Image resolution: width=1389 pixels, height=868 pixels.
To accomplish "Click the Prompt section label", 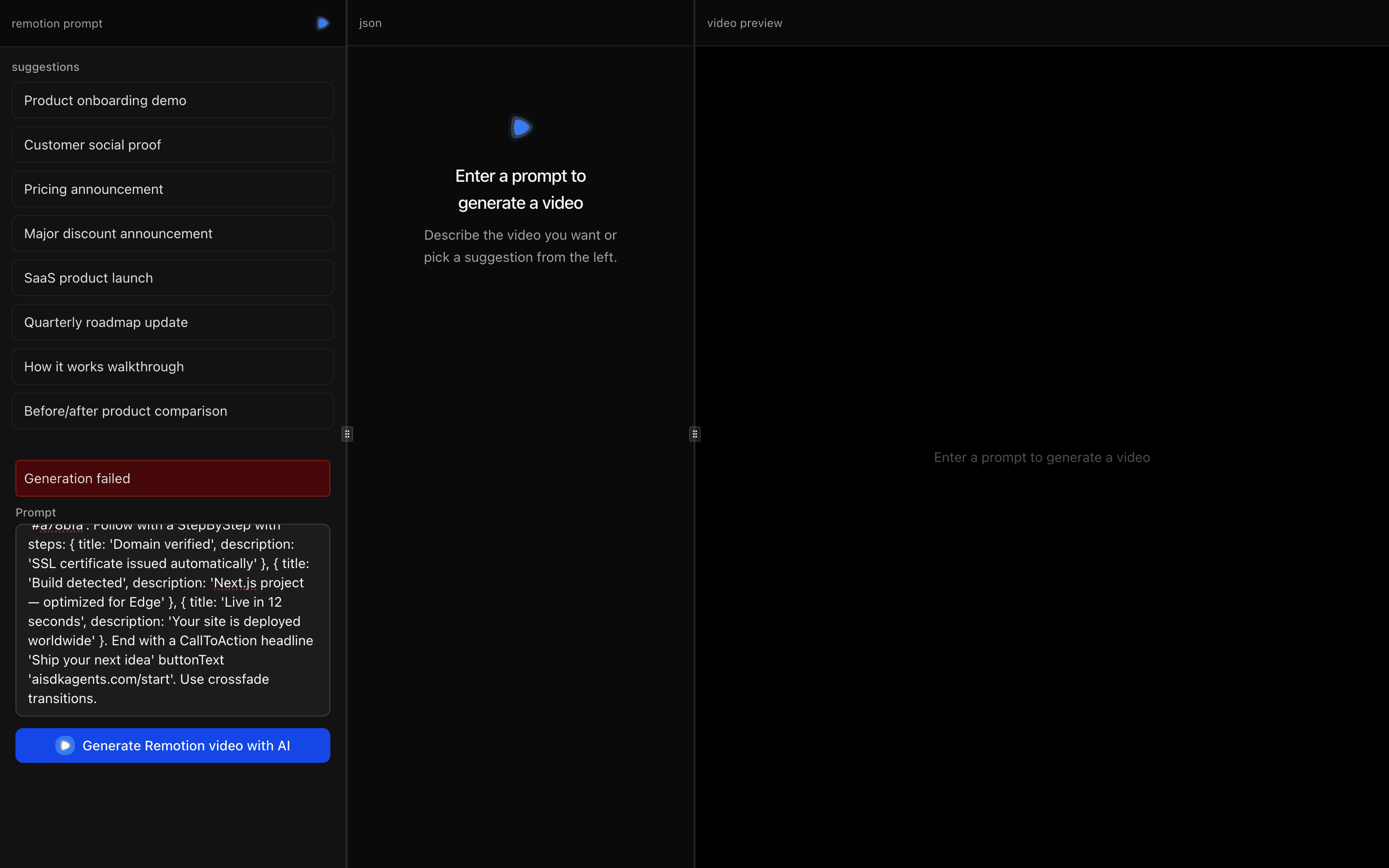I will pos(36,512).
